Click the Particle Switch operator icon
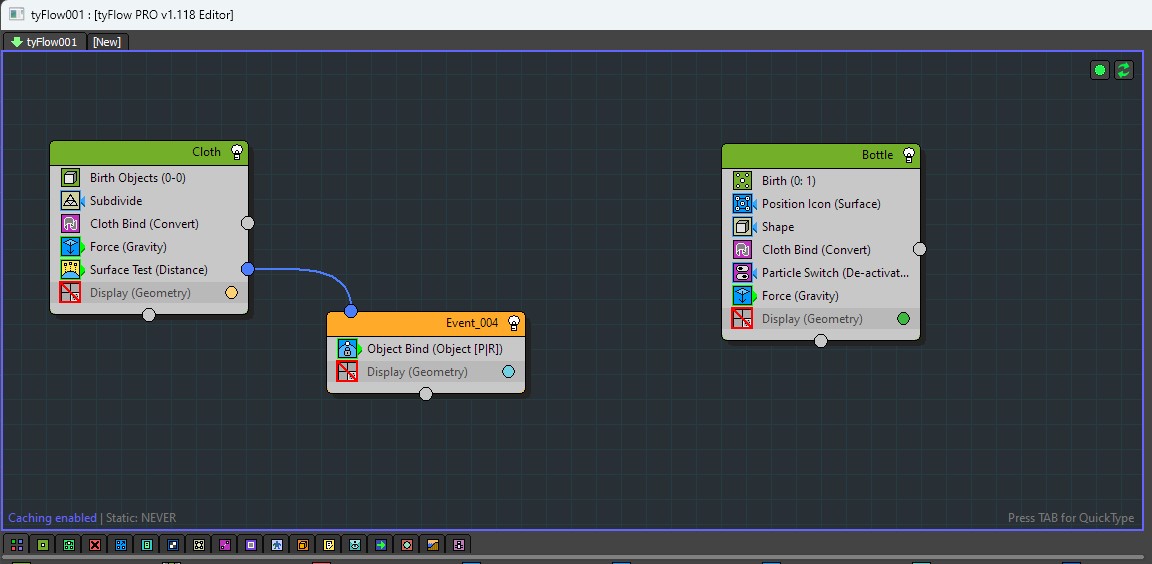This screenshot has height=564, width=1152. pos(743,272)
